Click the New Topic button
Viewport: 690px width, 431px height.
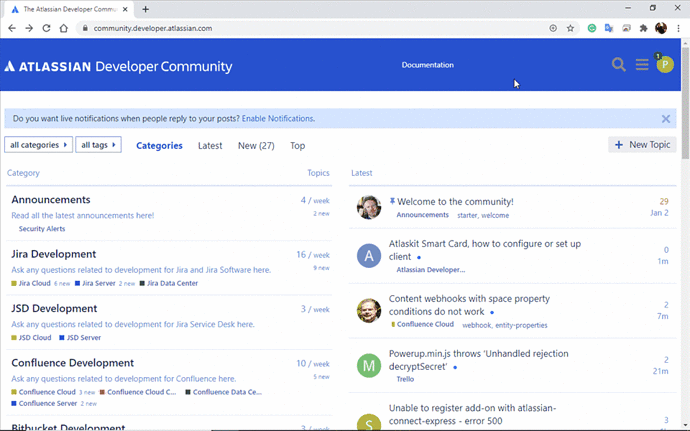coord(642,145)
